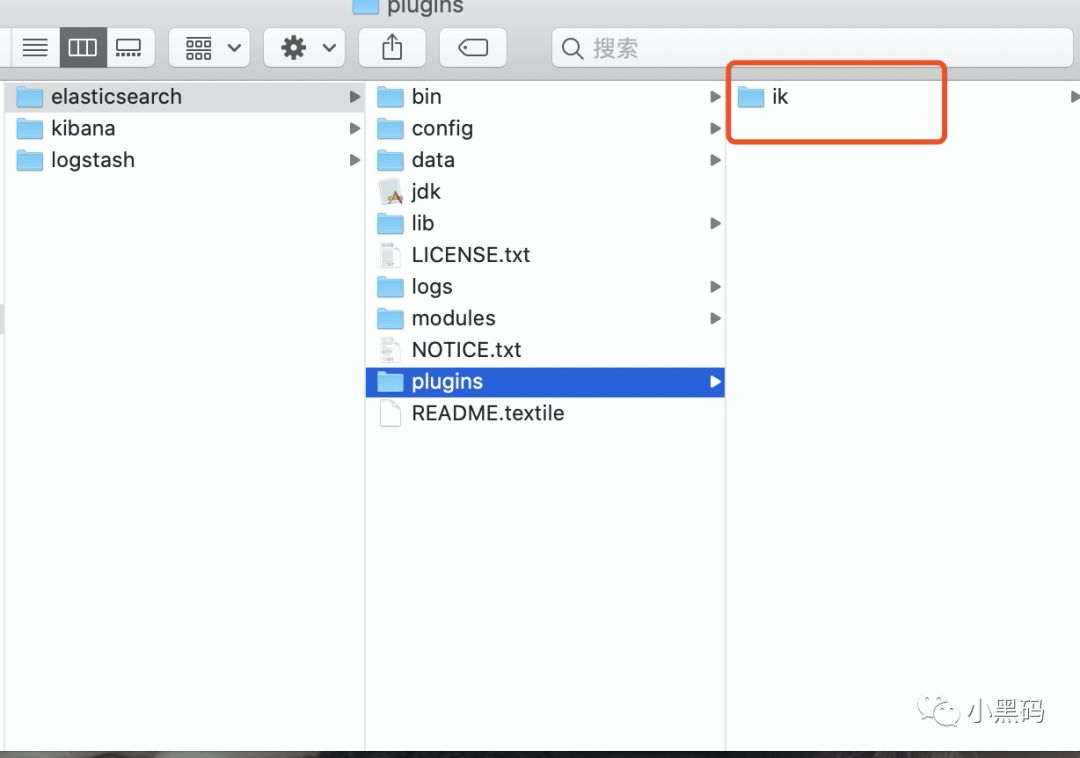
Task: Click the logstash folder icon
Action: tap(30, 160)
